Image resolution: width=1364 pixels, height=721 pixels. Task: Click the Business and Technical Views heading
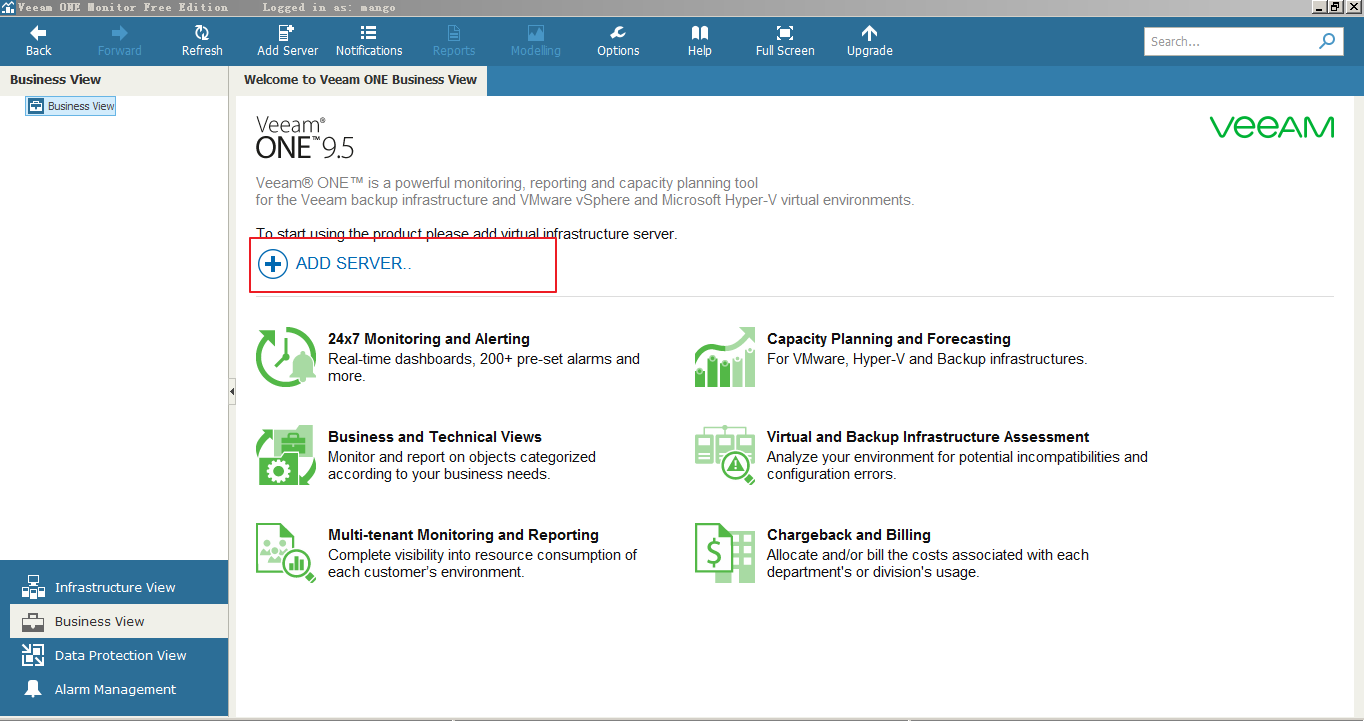[x=435, y=437]
